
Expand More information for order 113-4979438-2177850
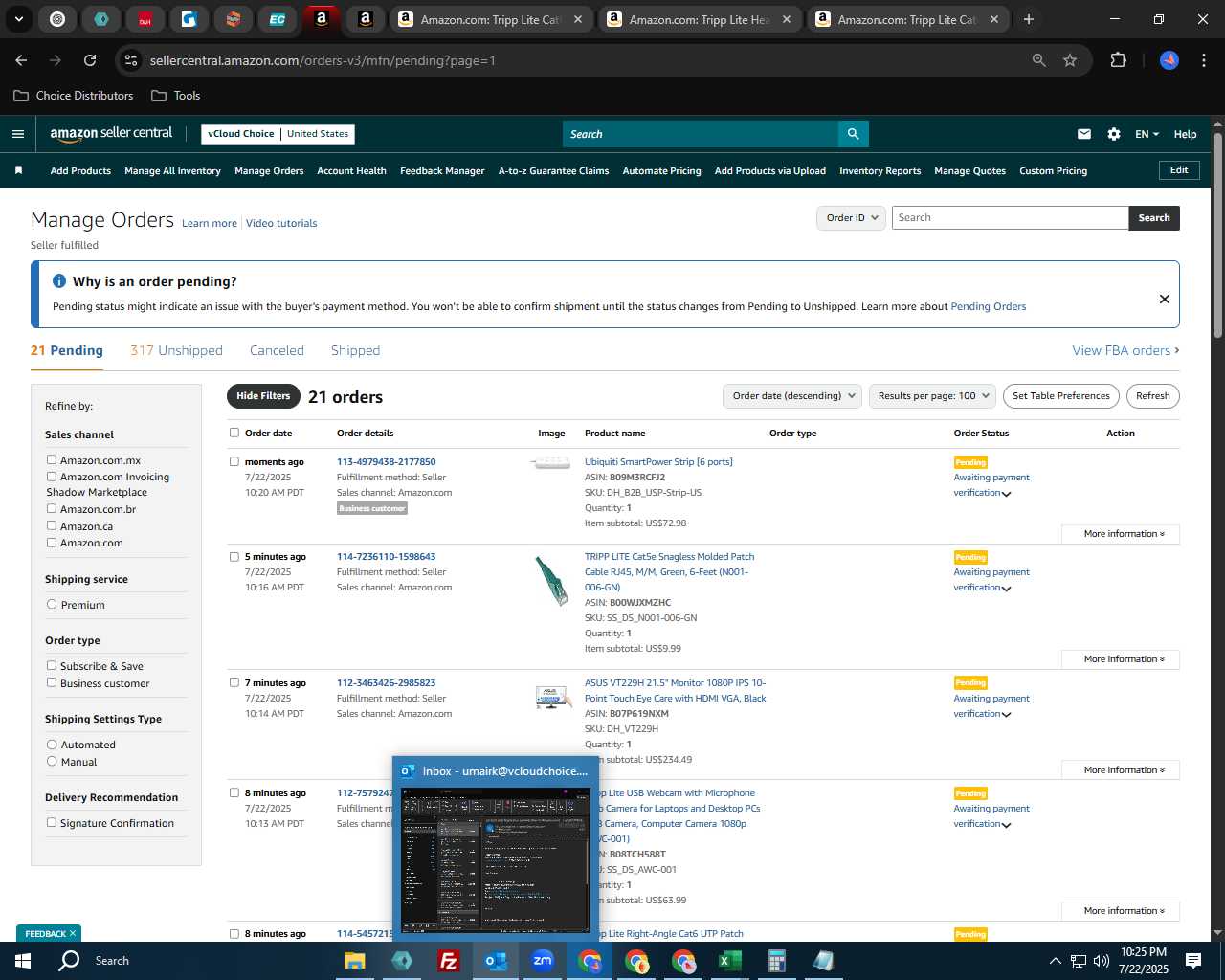coord(1121,534)
